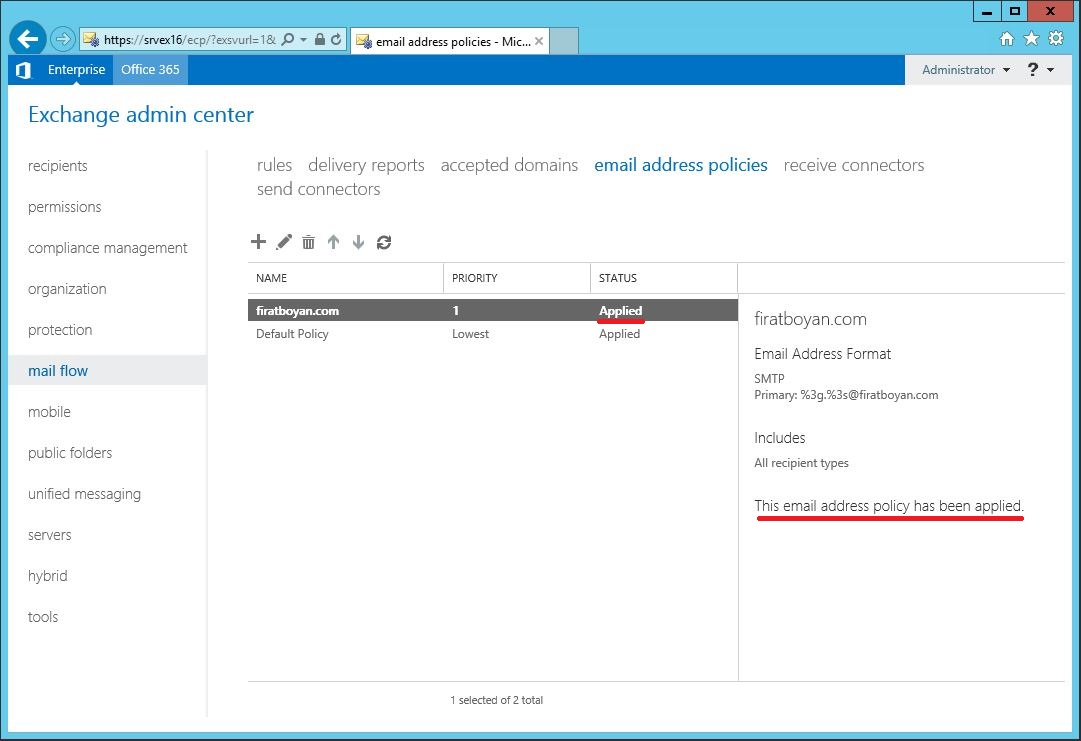1081x741 pixels.
Task: Open the accepted domains tab
Action: click(509, 165)
